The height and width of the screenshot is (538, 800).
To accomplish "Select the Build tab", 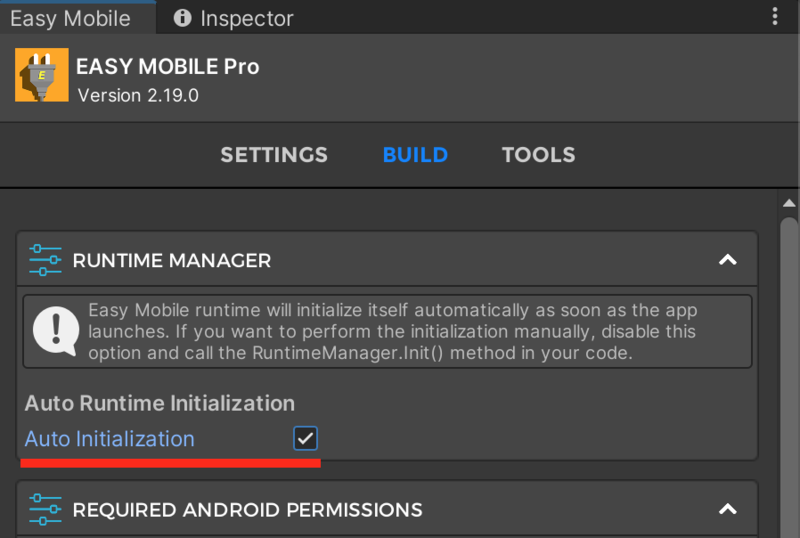I will coord(415,155).
